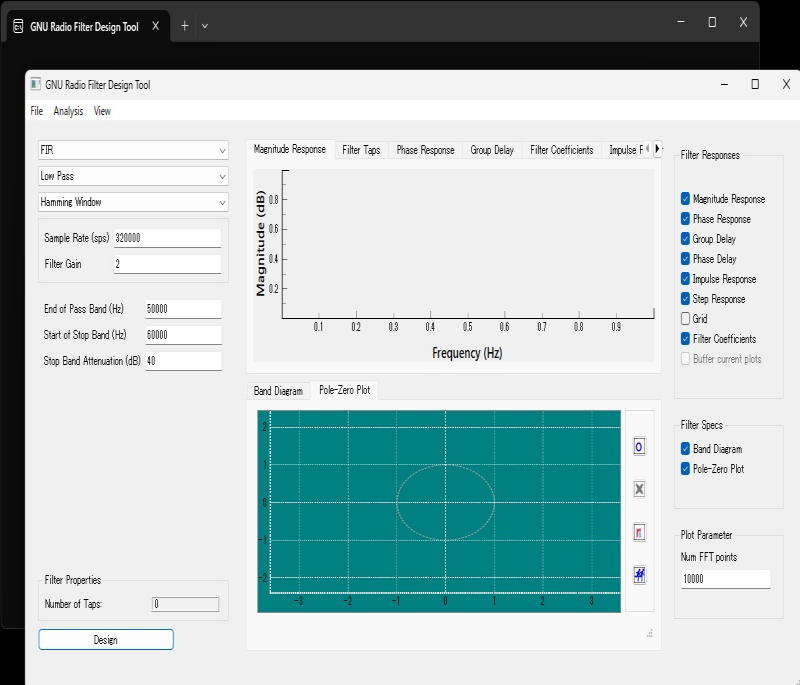Click the 'Frequency (Hz)' axis label
Screen dimensions: 800x685
pyautogui.click(x=467, y=352)
